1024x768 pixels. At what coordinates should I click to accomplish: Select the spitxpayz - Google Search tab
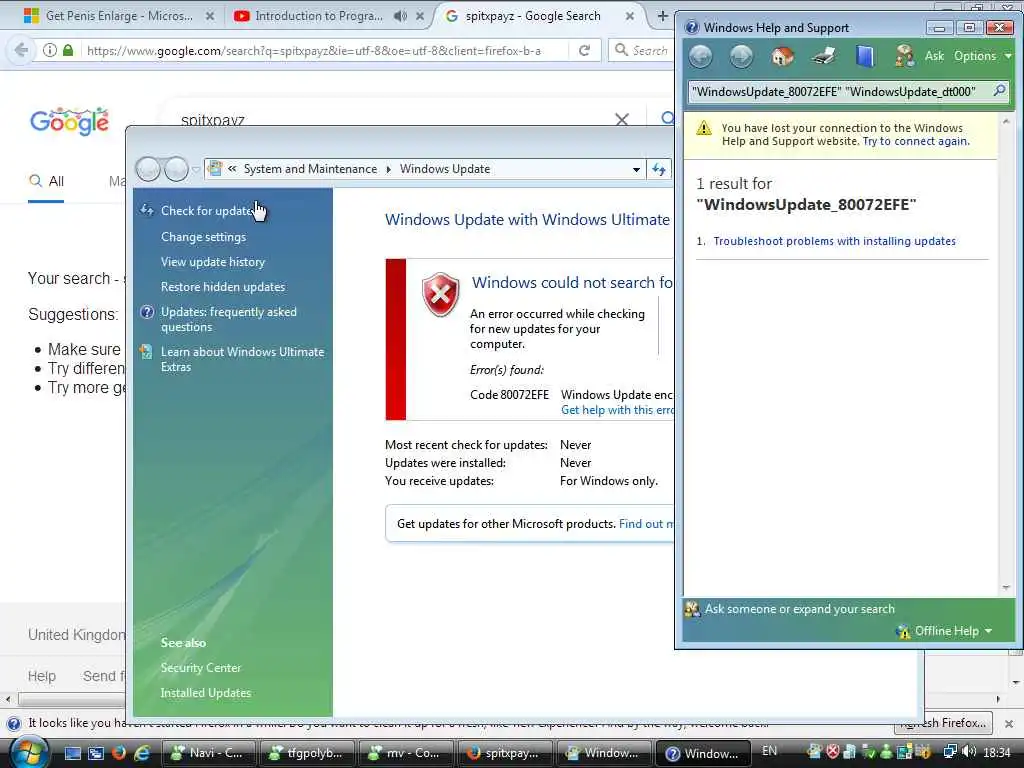click(x=532, y=16)
